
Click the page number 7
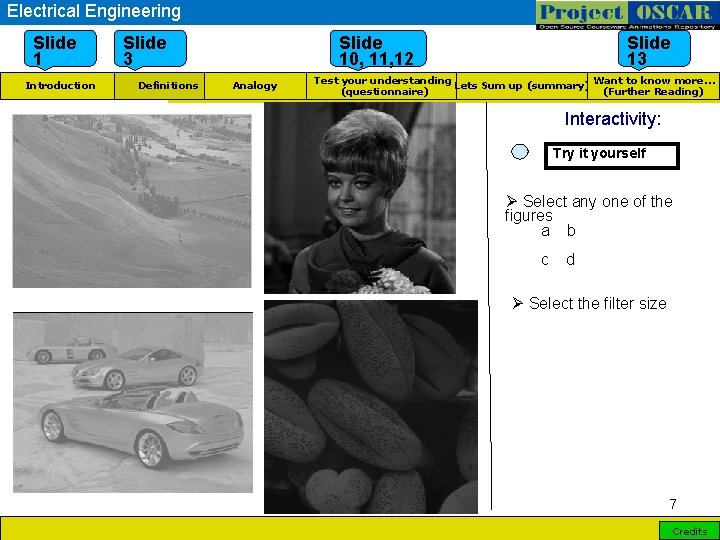673,504
